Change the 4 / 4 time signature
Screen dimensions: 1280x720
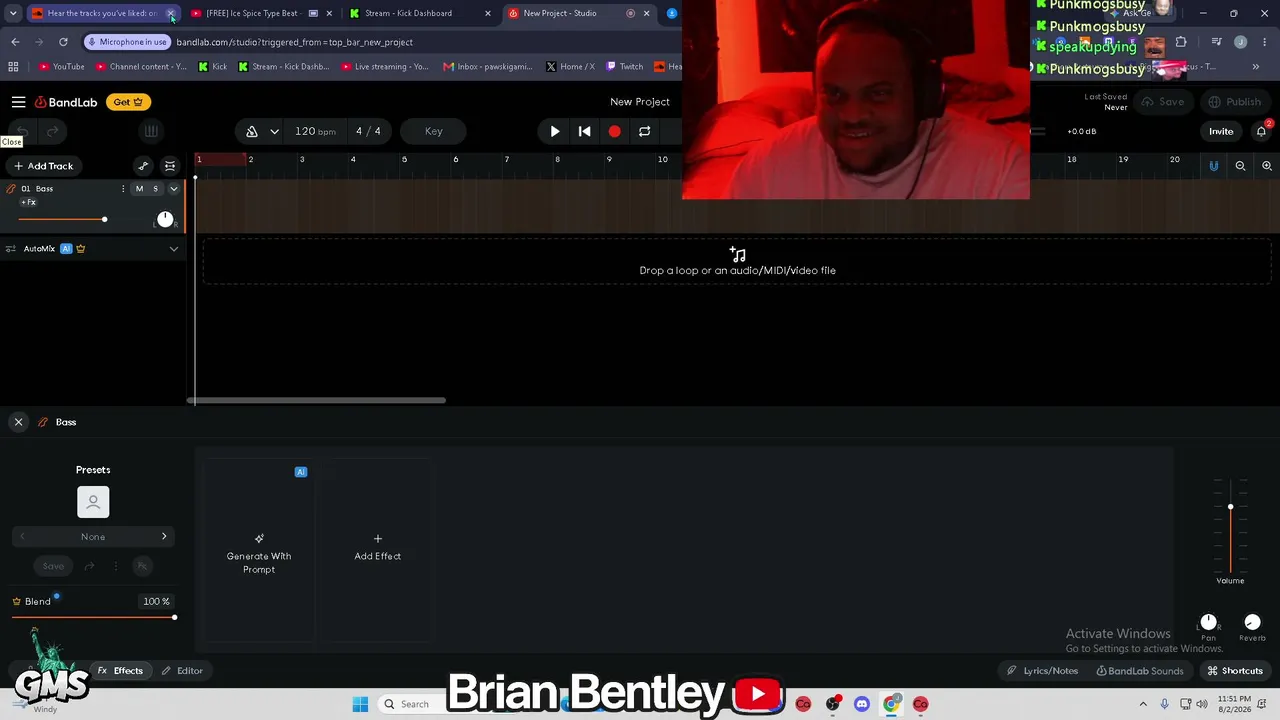[368, 131]
